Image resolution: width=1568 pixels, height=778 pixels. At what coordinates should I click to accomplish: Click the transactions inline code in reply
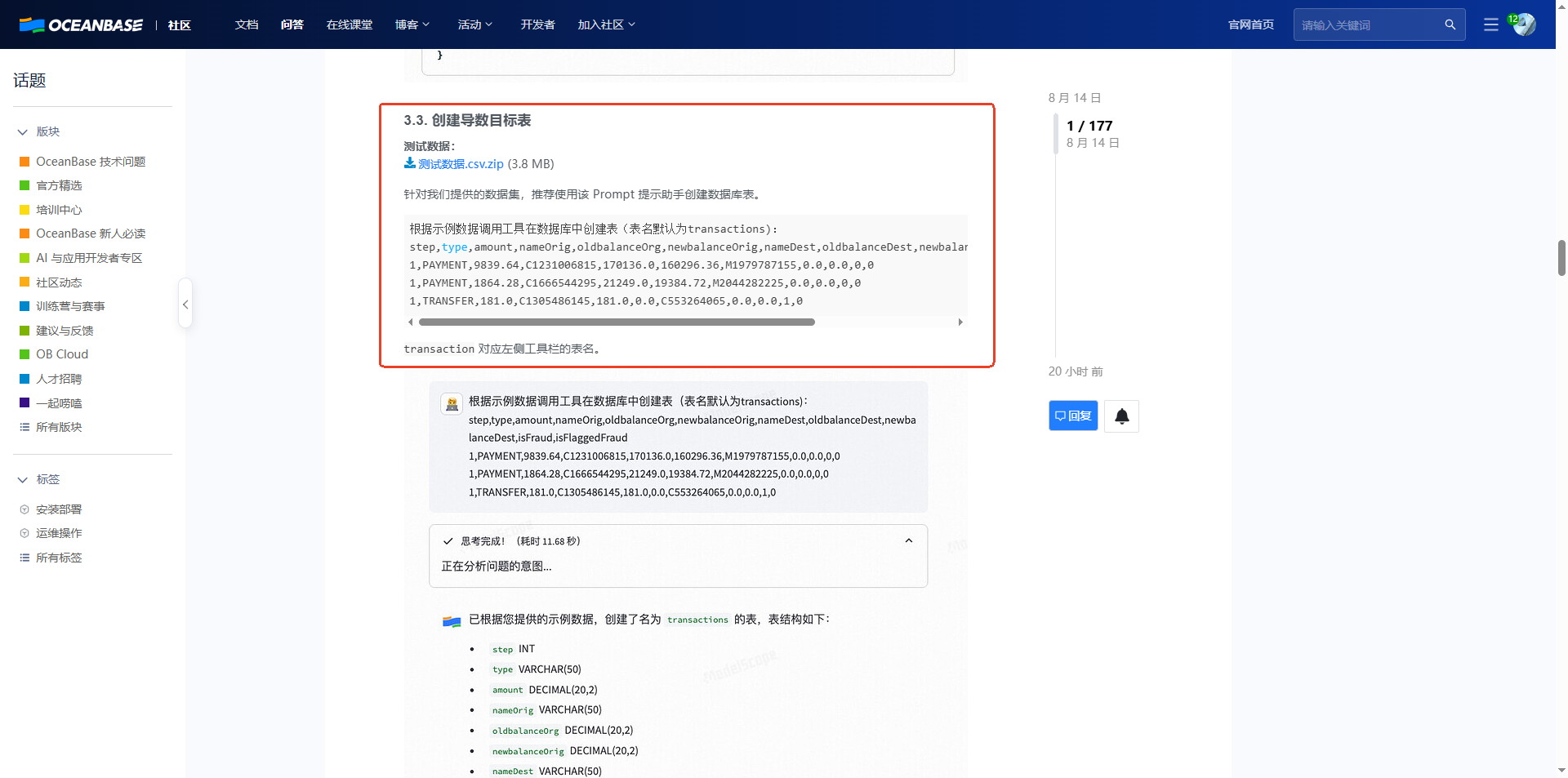697,620
